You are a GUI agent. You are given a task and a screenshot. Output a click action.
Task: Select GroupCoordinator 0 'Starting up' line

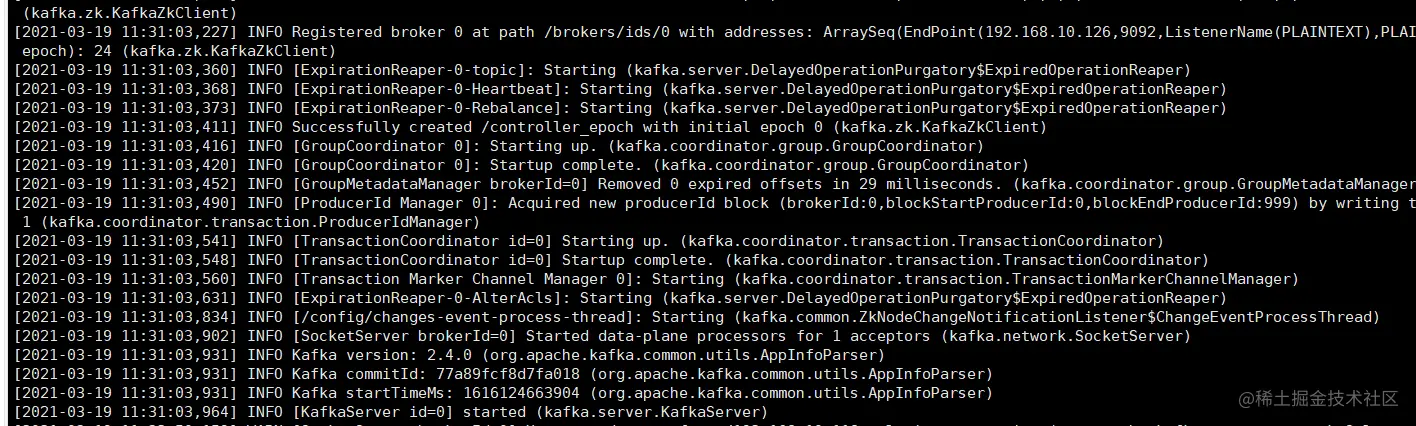coord(499,146)
